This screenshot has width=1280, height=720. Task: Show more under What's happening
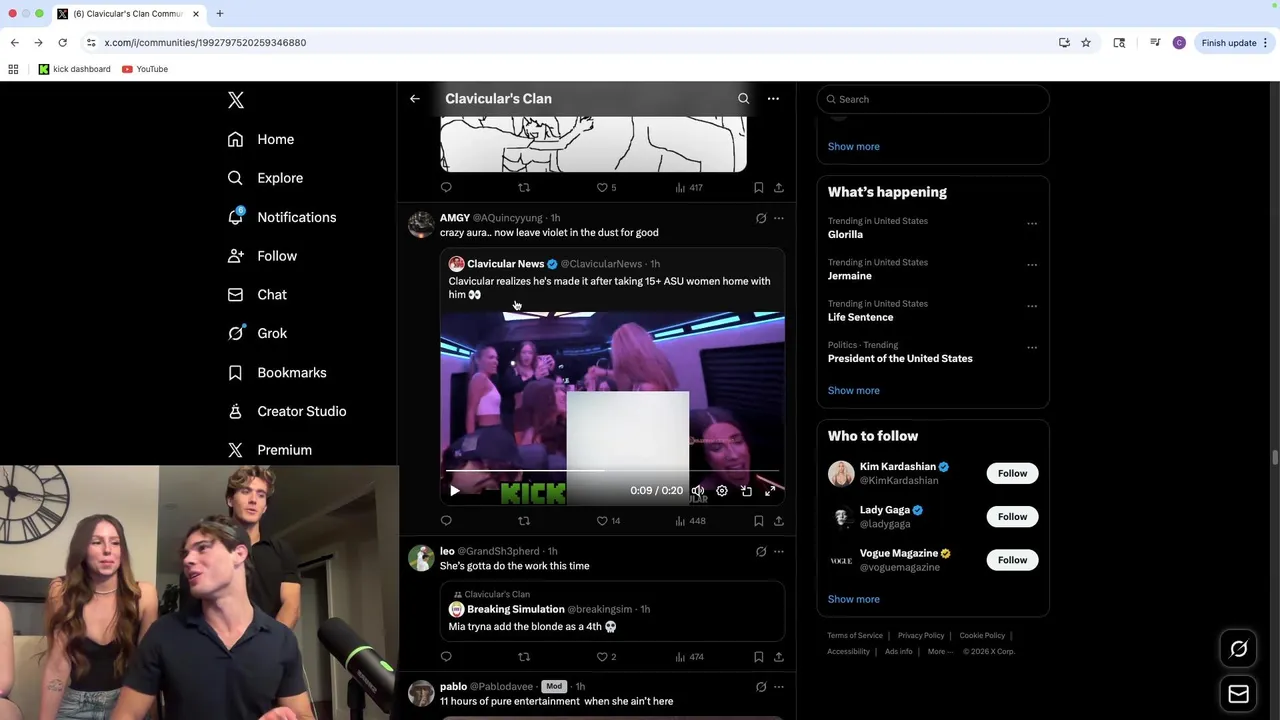(853, 390)
